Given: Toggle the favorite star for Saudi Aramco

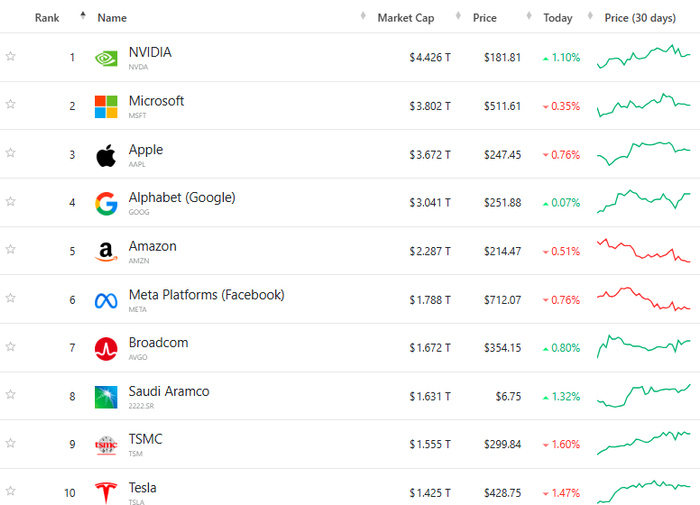Looking at the screenshot, I should pos(11,395).
